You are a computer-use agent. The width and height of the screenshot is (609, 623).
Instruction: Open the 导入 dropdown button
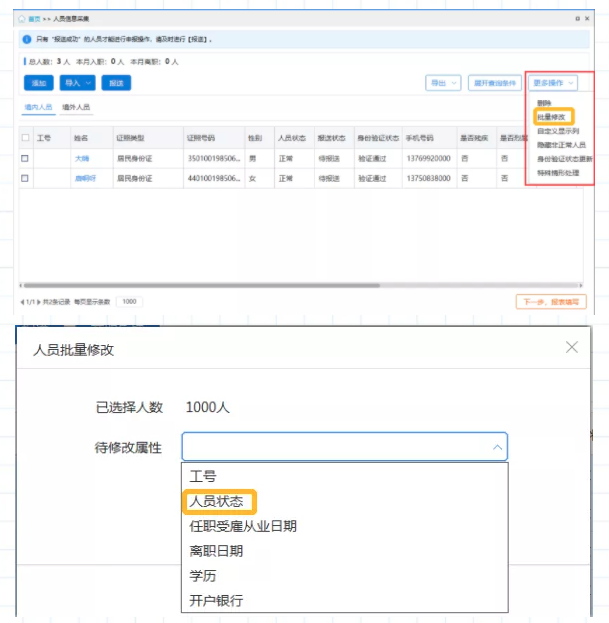pyautogui.click(x=77, y=83)
